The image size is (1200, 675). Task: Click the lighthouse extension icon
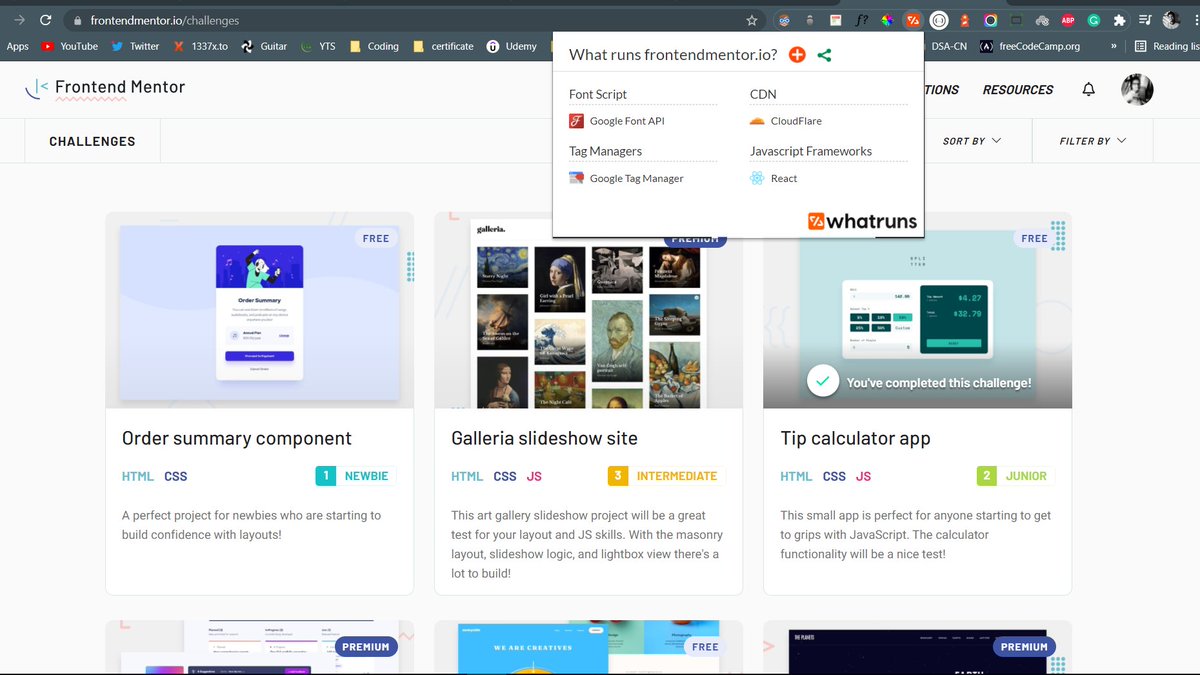click(965, 20)
